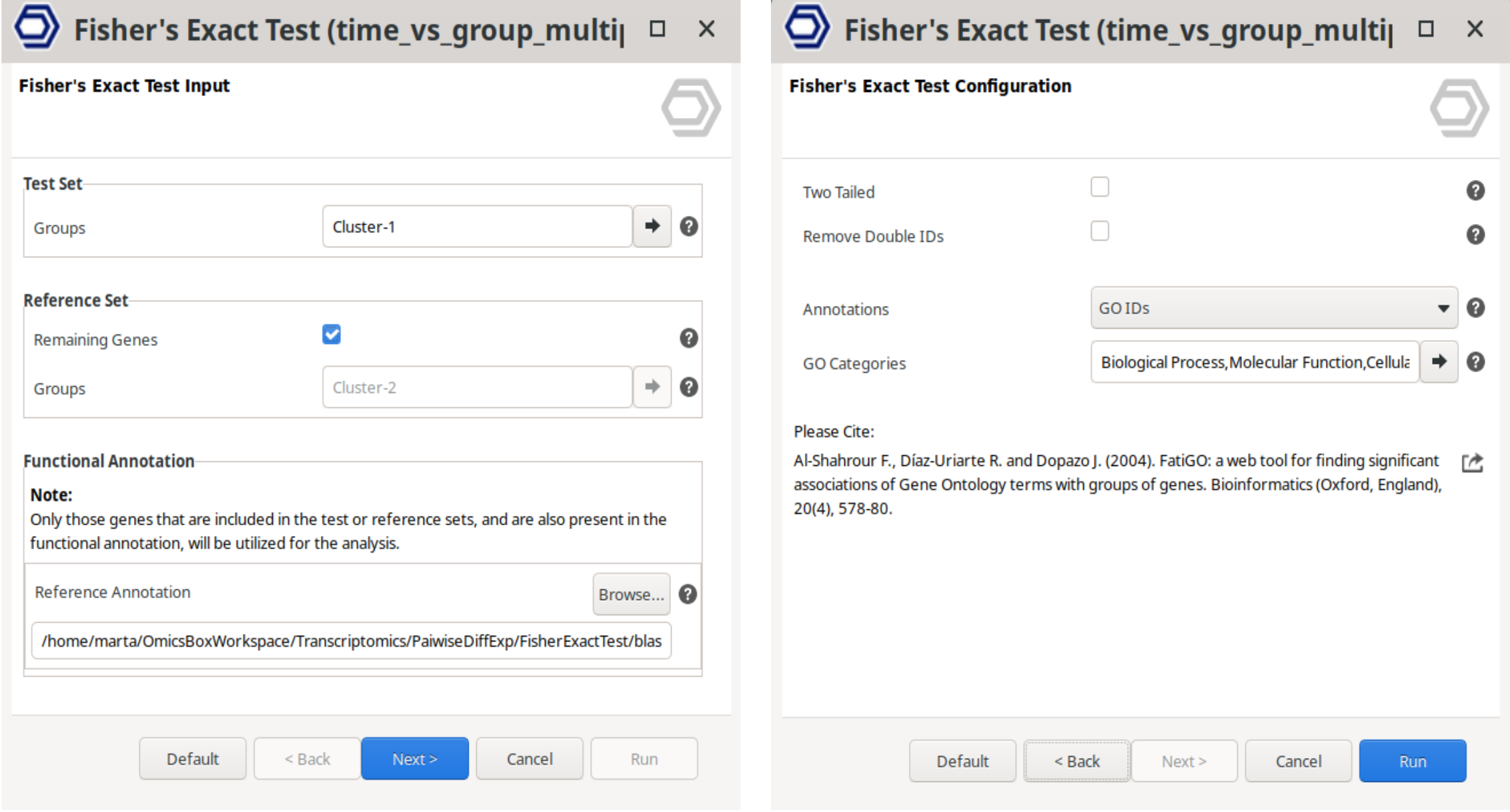This screenshot has width=1510, height=812.
Task: Click Next in the Input dialog
Action: [415, 759]
